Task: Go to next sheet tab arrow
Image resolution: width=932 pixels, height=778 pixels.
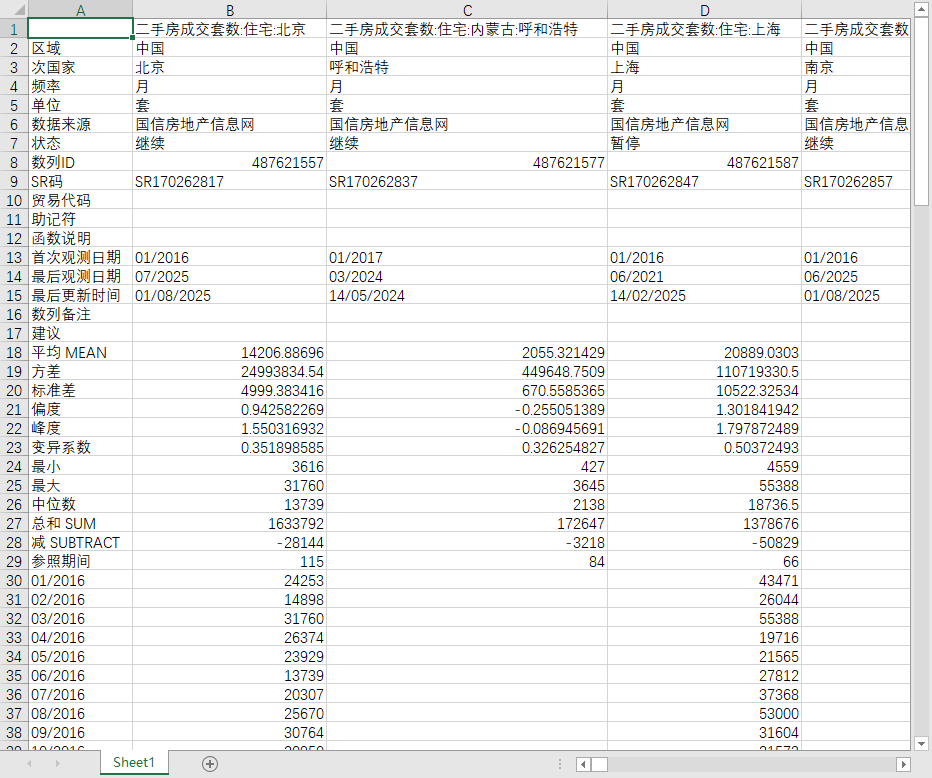Action: (58, 763)
